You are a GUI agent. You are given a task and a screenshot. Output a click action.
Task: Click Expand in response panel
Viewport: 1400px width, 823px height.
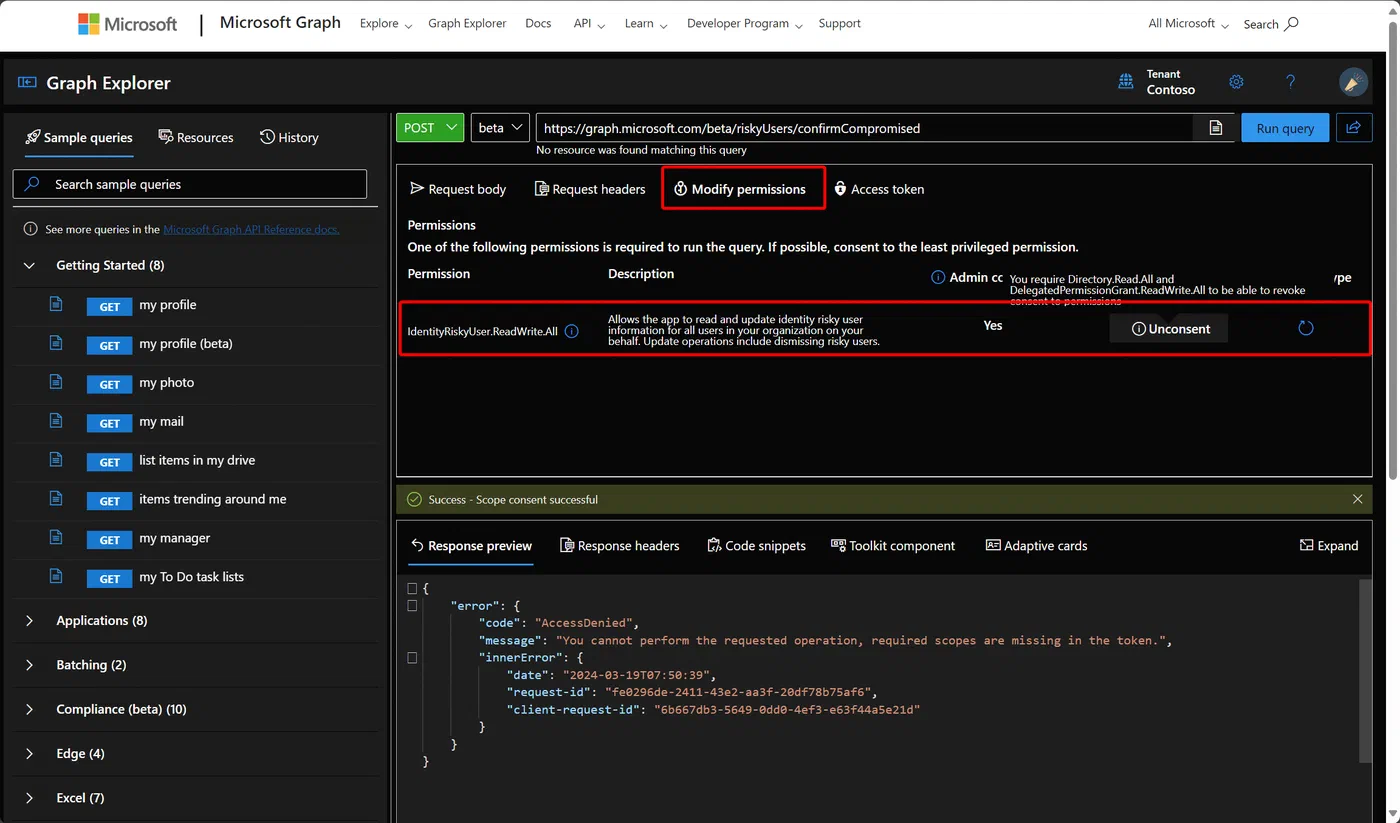click(1329, 545)
